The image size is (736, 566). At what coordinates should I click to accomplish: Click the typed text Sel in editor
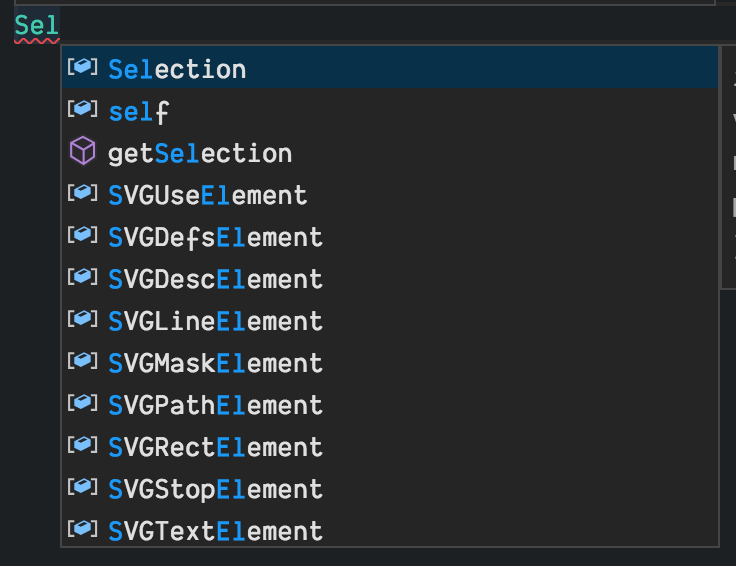pyautogui.click(x=37, y=23)
